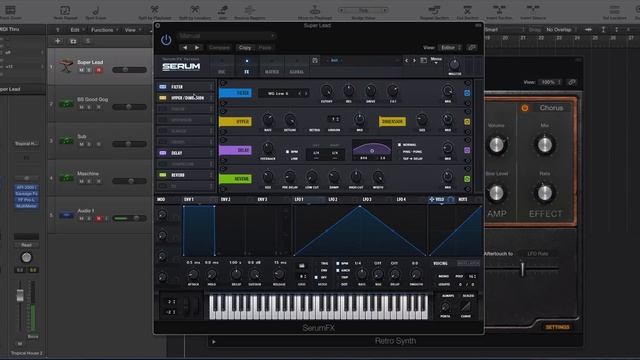Switch to Serum FX tab

247,66
